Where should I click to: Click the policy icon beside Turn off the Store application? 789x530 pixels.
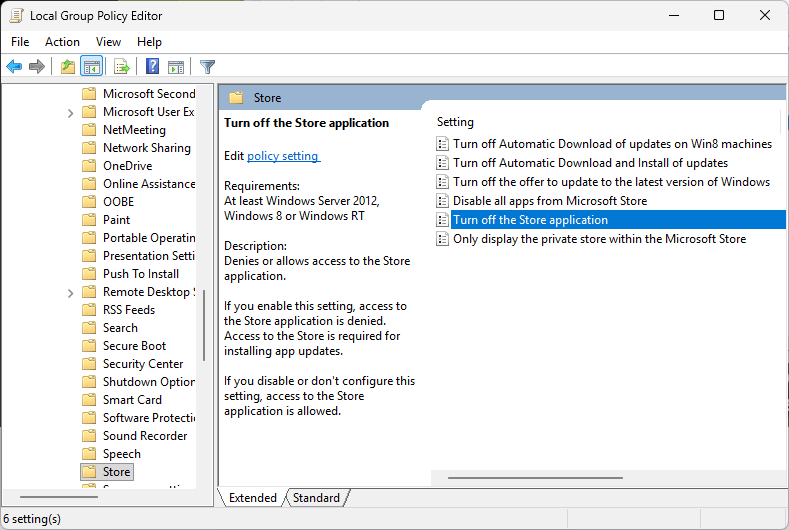point(442,220)
